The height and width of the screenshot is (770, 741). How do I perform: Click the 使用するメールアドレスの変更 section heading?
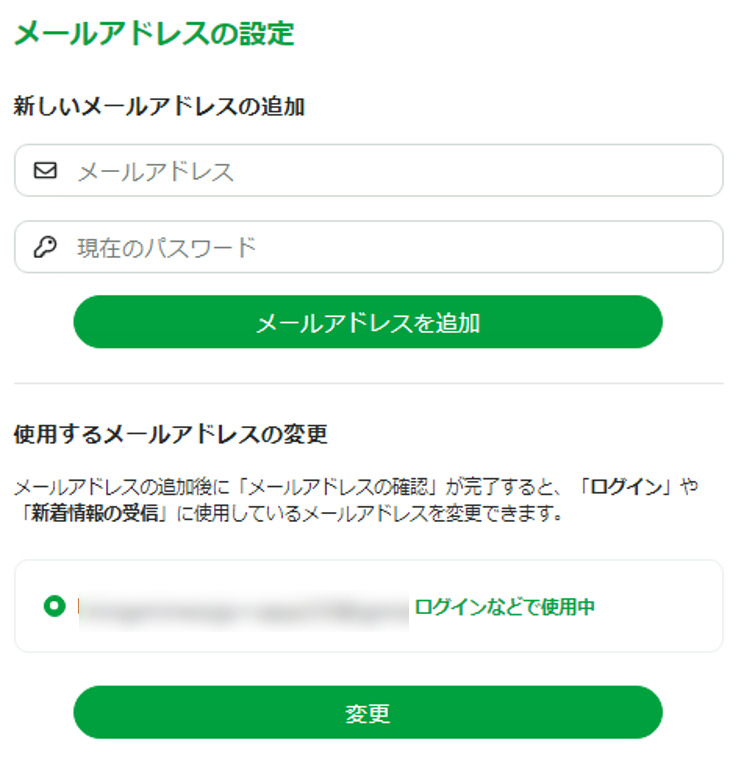coord(171,435)
